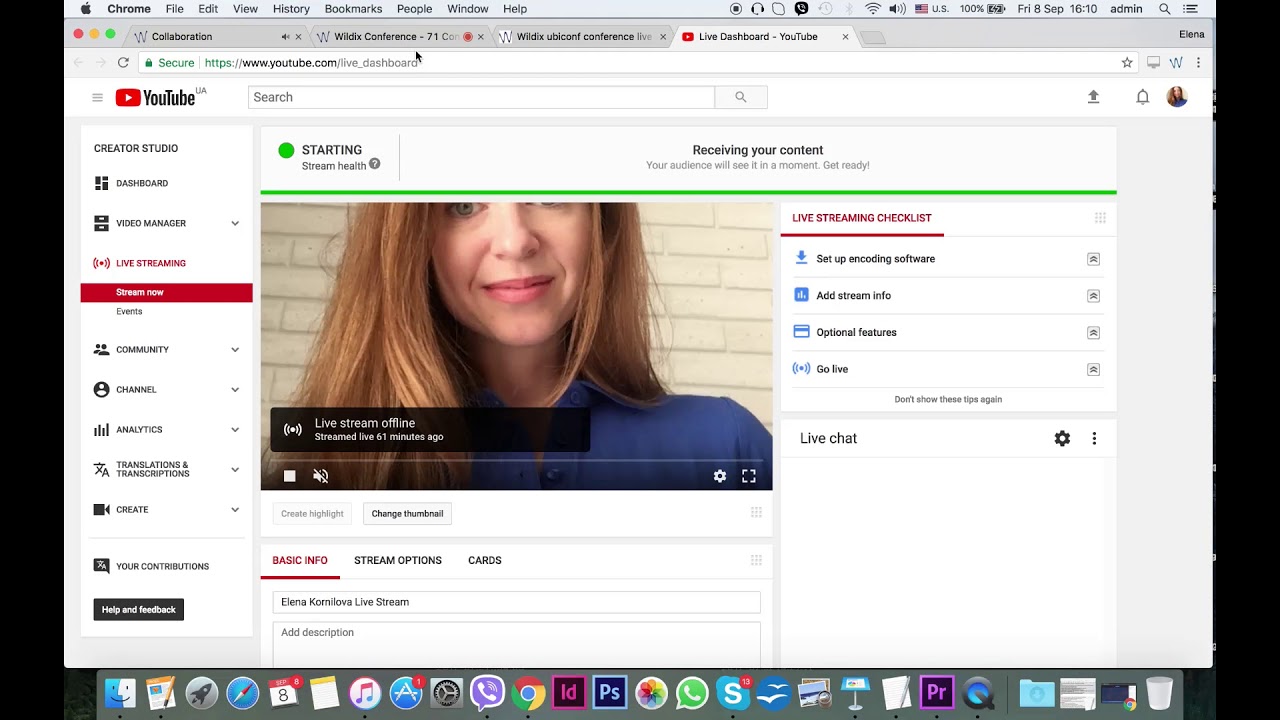Select Stream now sidebar item
Viewport: 1280px width, 720px height.
(x=167, y=292)
